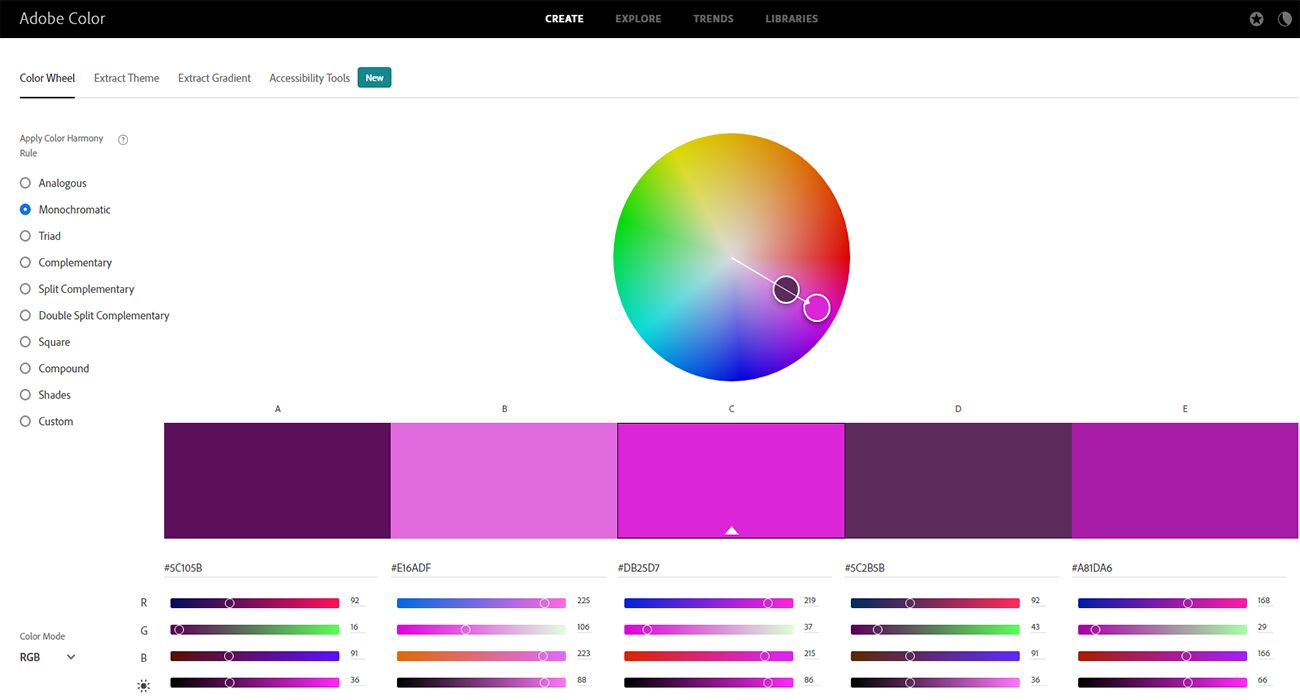The image size is (1300, 700).
Task: Select the Analogous harmony rule
Action: coord(26,183)
